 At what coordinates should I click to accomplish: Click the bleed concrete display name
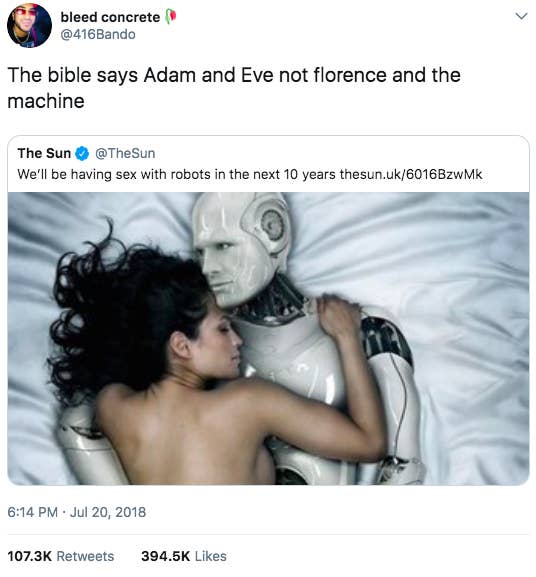click(110, 17)
